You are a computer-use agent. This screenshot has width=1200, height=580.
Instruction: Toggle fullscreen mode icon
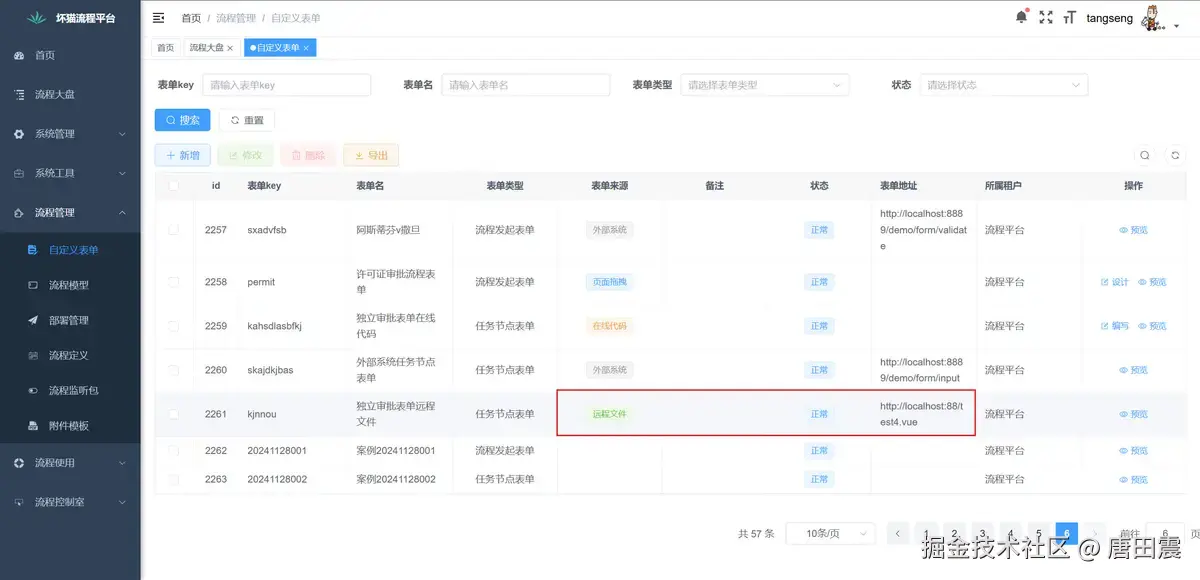tap(1046, 17)
